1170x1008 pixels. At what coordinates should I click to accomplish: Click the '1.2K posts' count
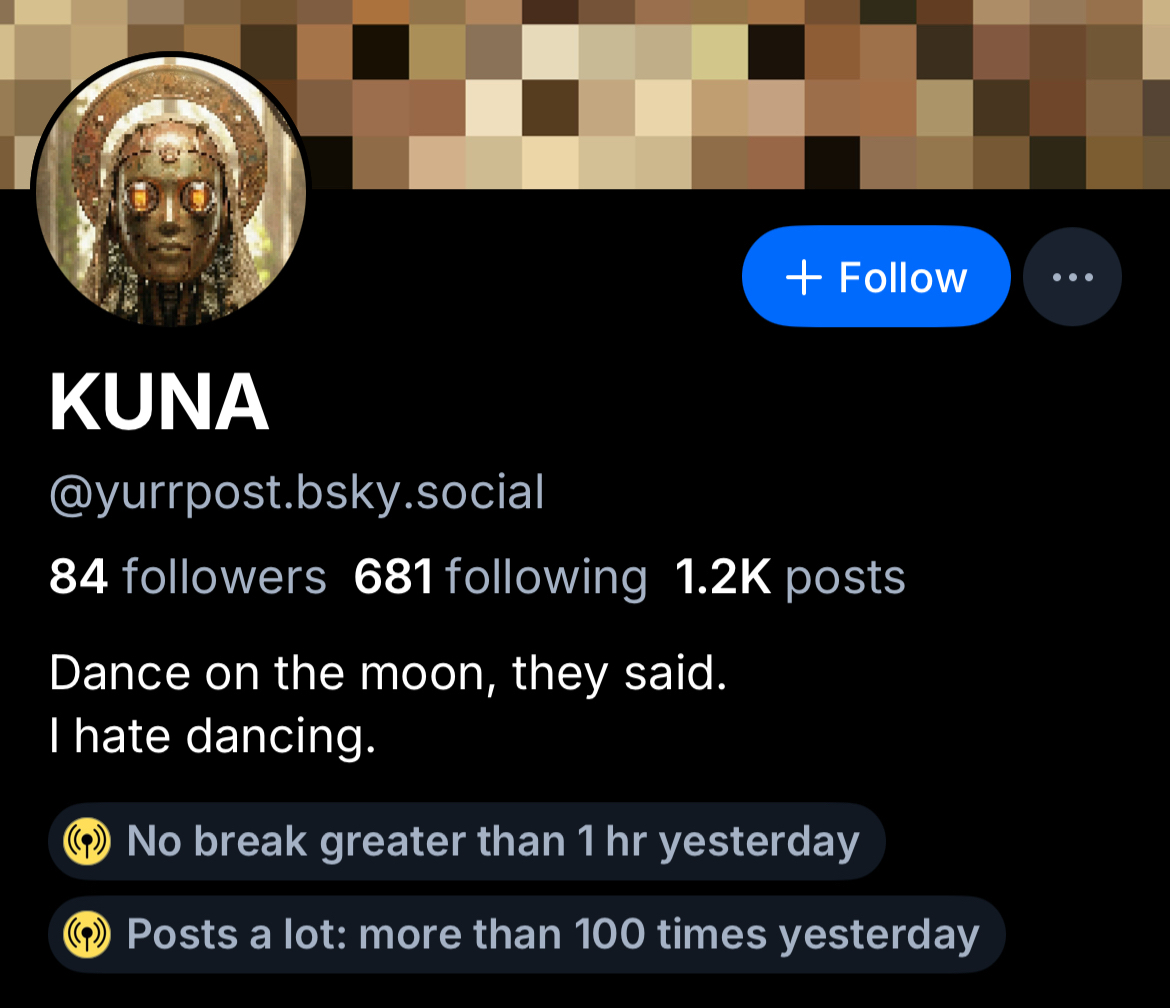(790, 577)
